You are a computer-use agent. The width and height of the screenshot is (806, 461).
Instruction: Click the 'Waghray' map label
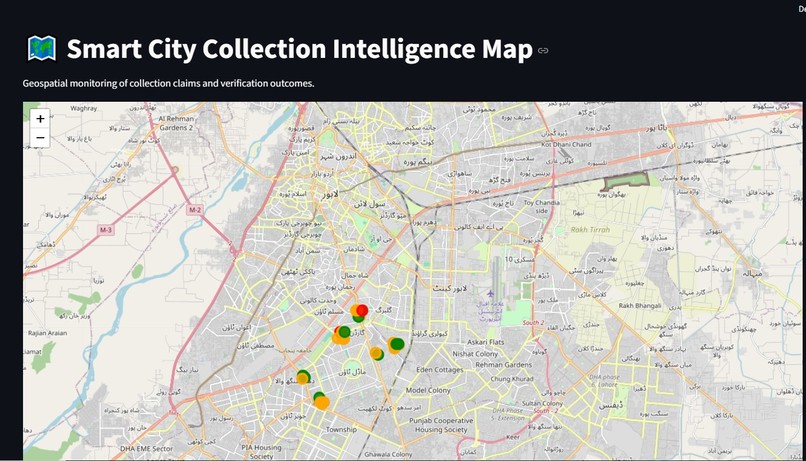tap(83, 108)
